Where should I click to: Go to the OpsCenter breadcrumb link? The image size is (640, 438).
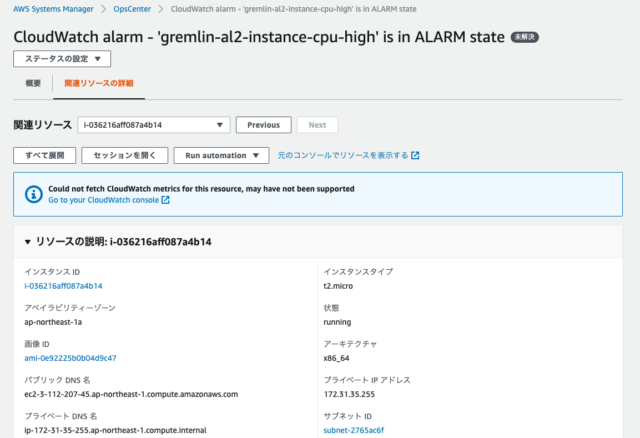(132, 9)
